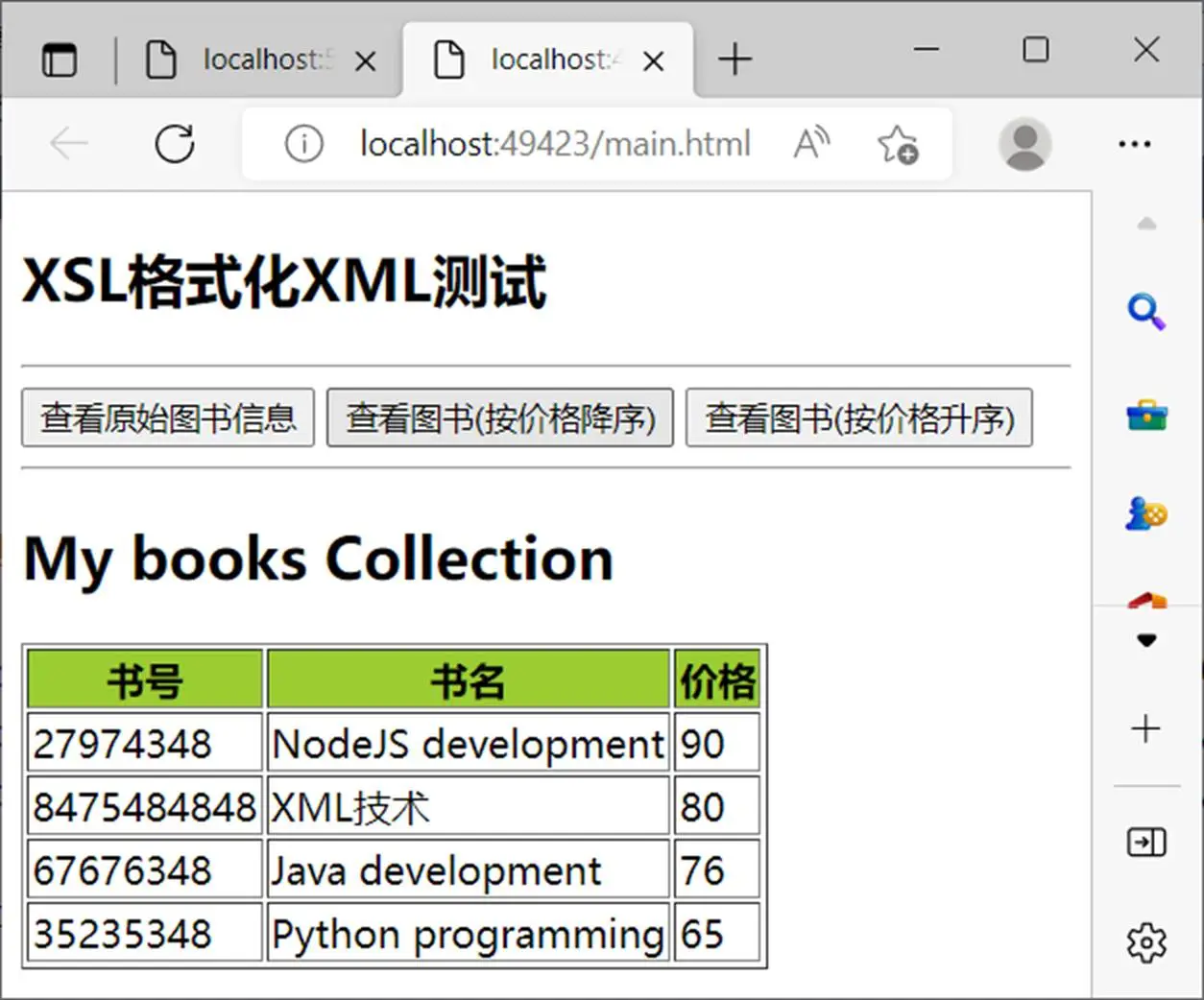Open the tab actions menu icon
This screenshot has height=1000, width=1204.
(60, 60)
